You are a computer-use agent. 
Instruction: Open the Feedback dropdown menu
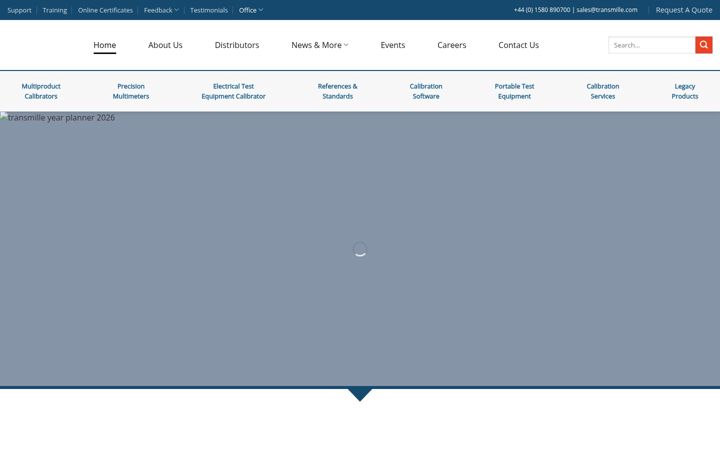(x=161, y=10)
